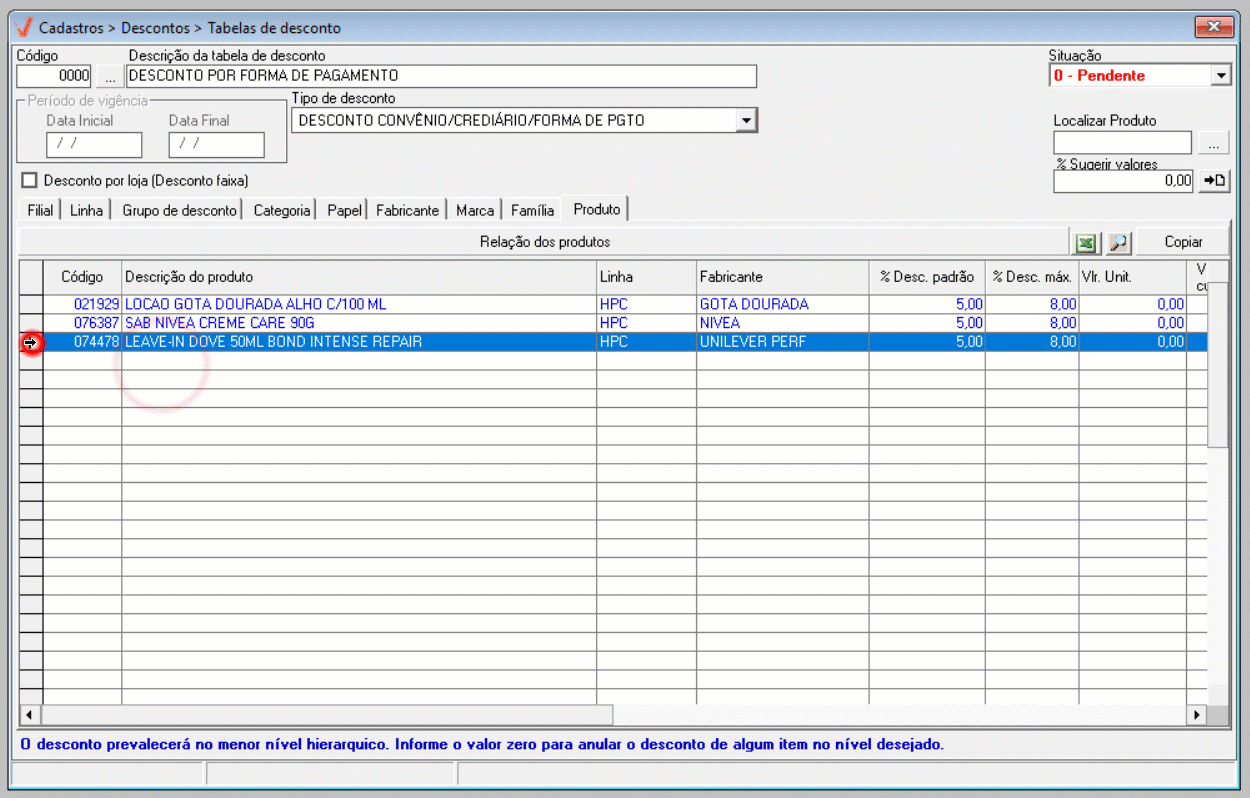Open the Categoria tab
Screen dimensions: 1250x798
click(x=281, y=211)
